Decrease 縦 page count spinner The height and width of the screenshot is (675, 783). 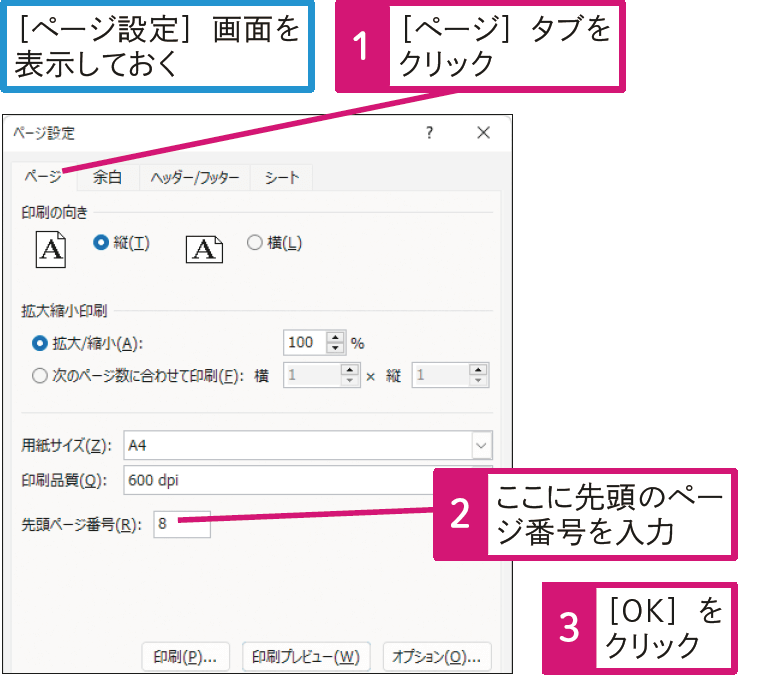[x=478, y=380]
